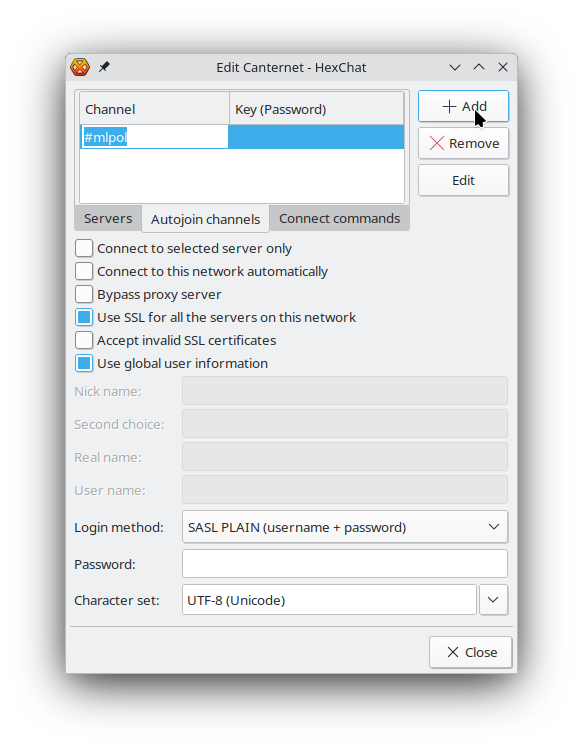Image resolution: width=583 pixels, height=751 pixels.
Task: Click the minimize chevron in title bar
Action: [x=455, y=68]
